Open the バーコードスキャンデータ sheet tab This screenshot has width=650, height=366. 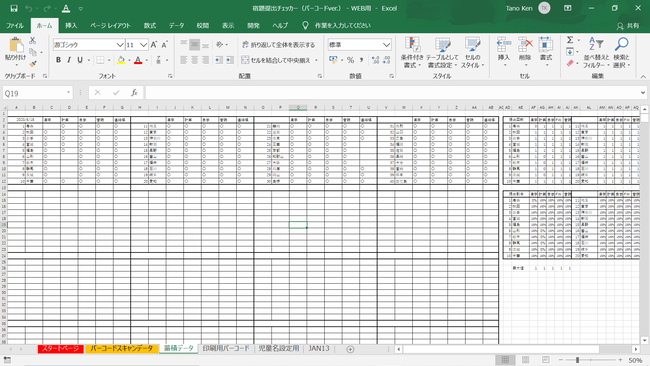(122, 349)
